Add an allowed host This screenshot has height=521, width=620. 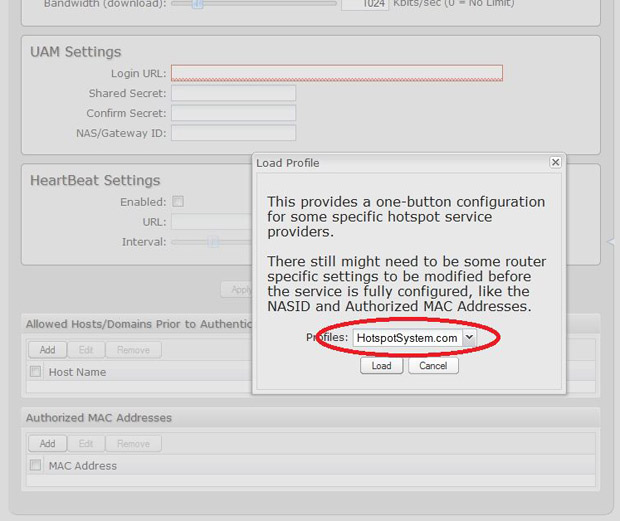tap(47, 350)
